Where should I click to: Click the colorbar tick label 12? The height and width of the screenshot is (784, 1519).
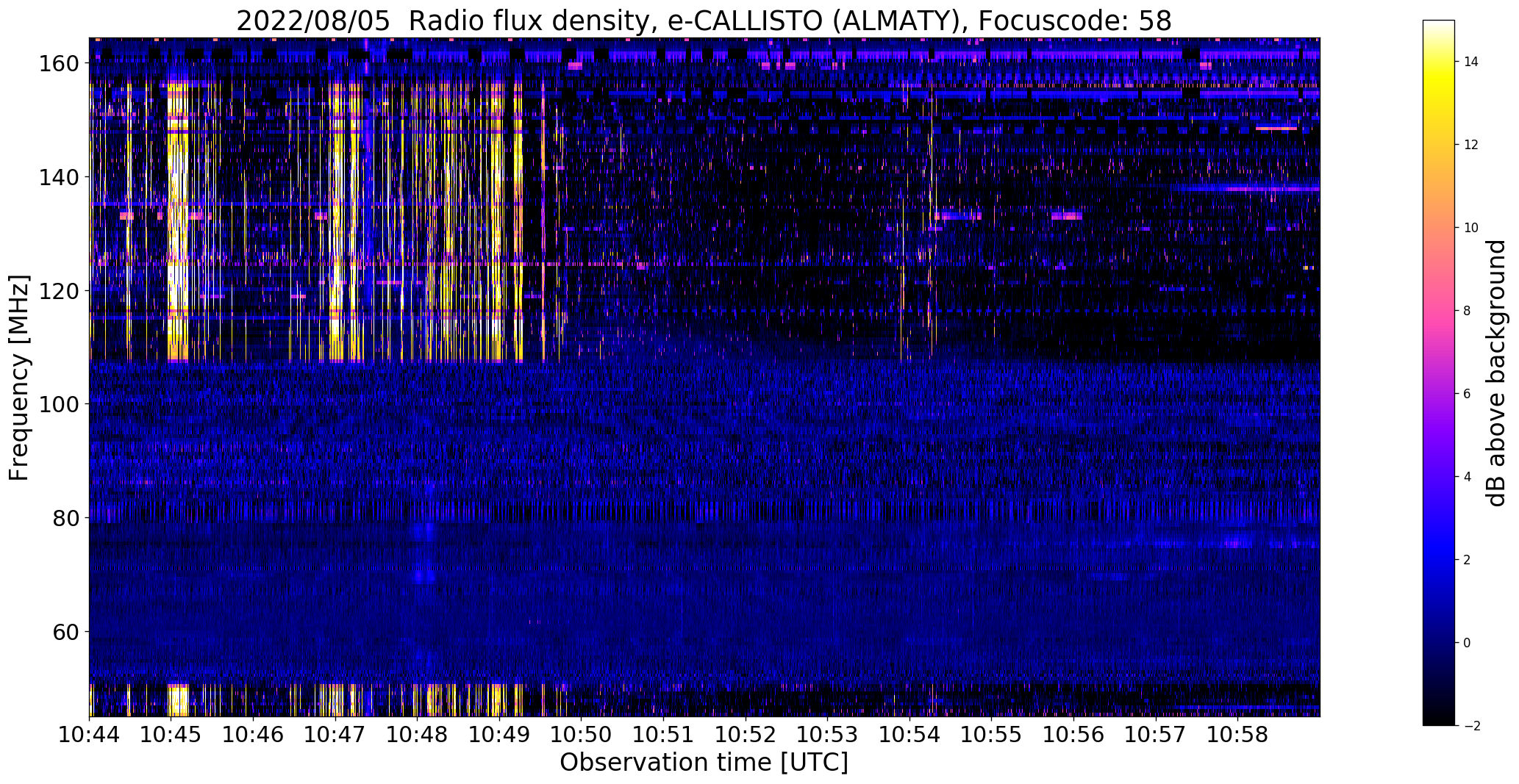coord(1471,145)
